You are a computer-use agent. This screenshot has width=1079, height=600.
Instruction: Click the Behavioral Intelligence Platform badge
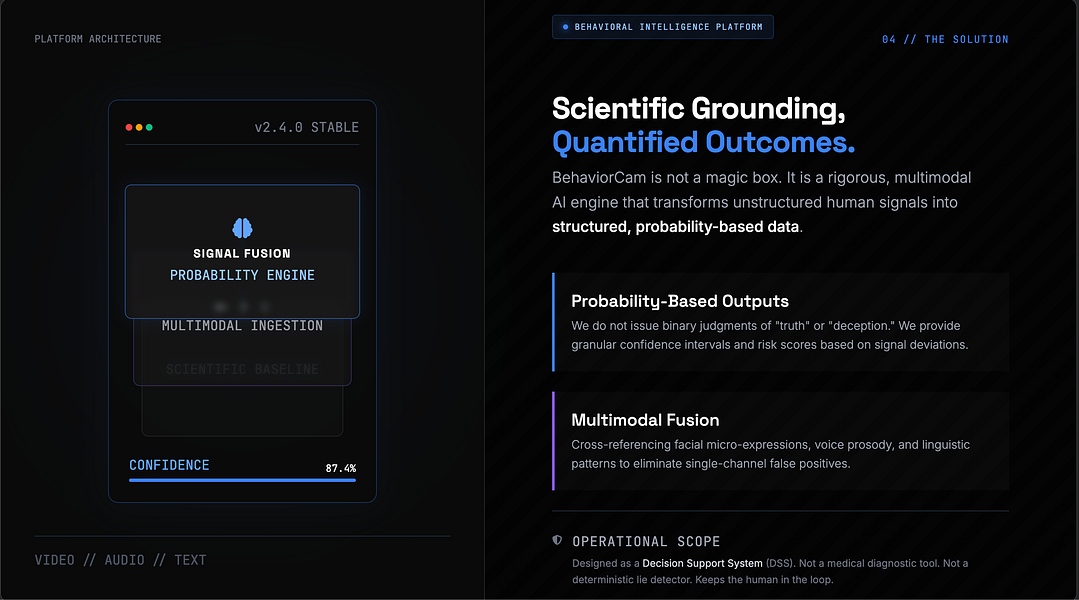pos(663,27)
